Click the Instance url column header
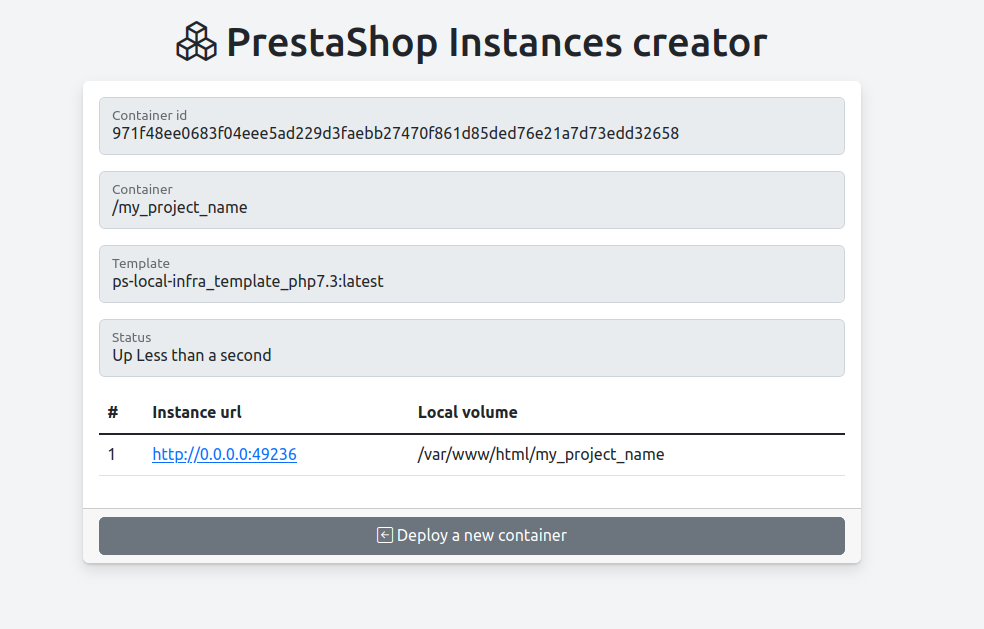This screenshot has height=629, width=984. pos(196,412)
